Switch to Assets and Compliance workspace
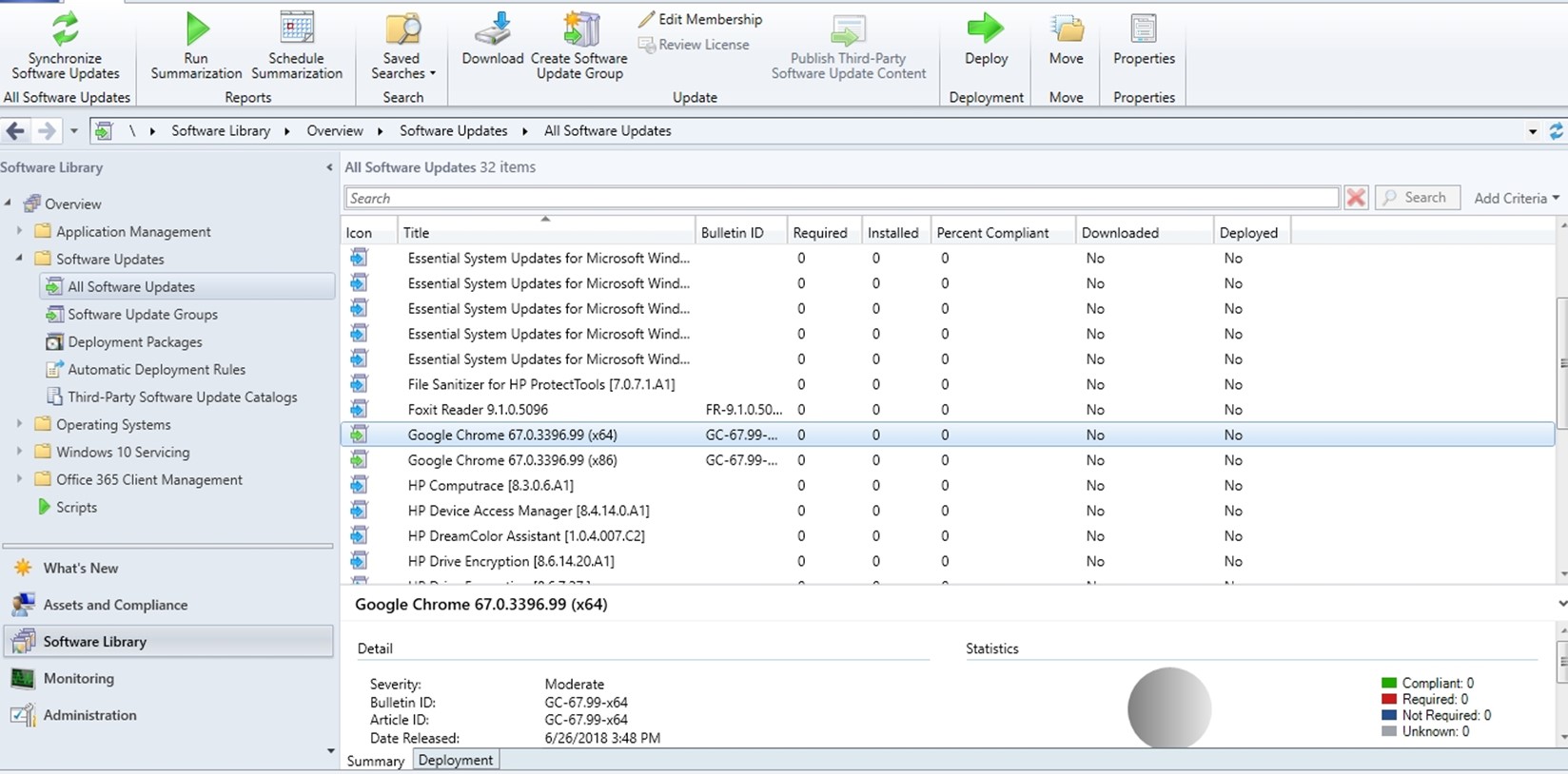This screenshot has height=774, width=1568. pos(115,605)
